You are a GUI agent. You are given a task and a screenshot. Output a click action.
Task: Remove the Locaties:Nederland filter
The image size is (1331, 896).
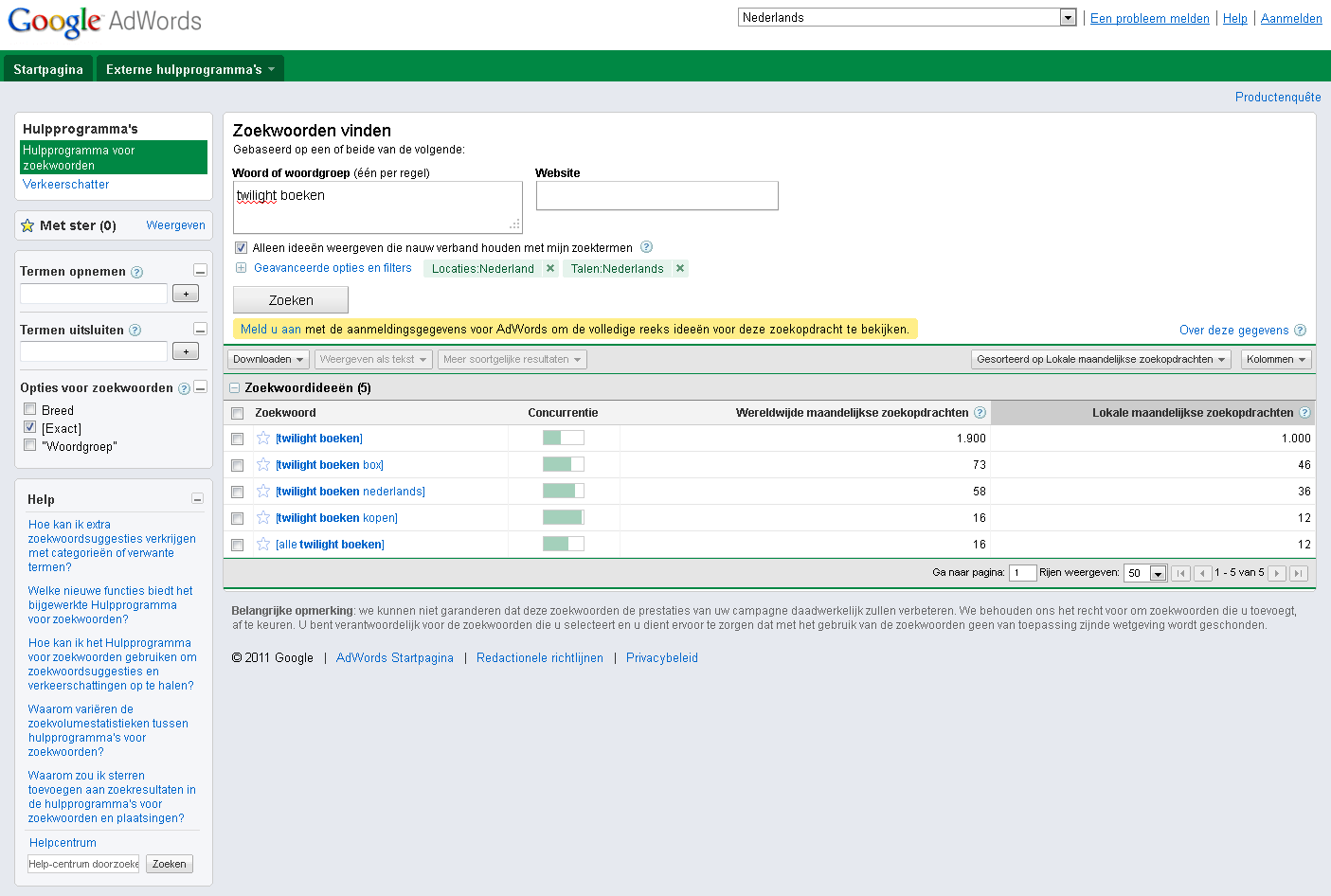click(x=549, y=268)
